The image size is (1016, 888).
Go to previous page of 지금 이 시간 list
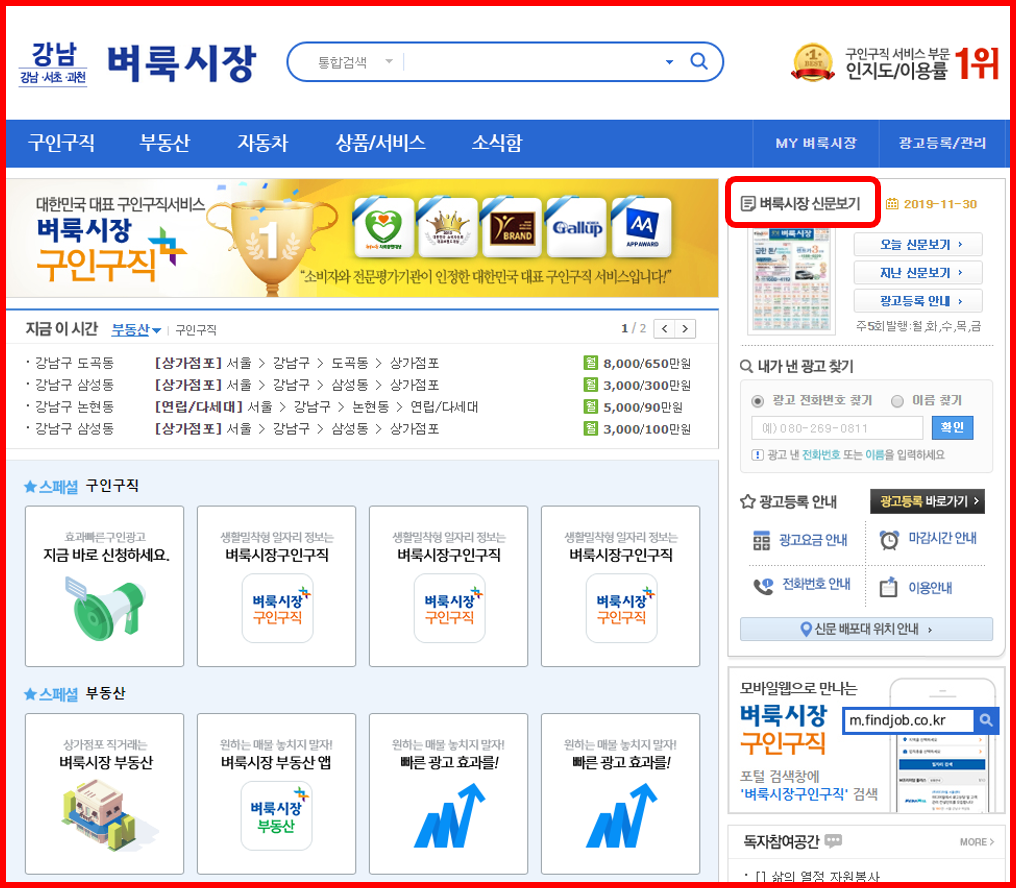[664, 329]
